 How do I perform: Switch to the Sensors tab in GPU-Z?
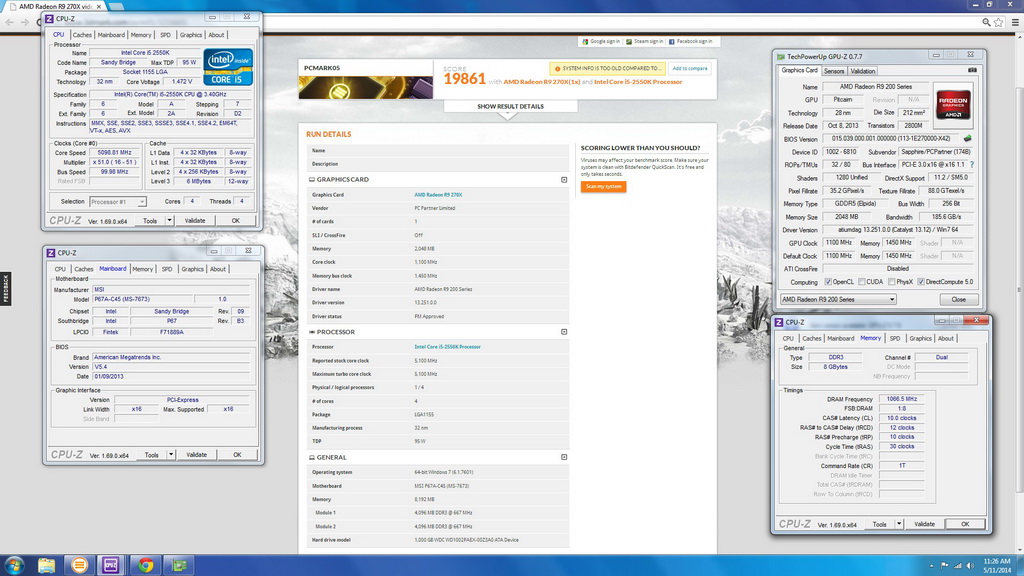tap(834, 71)
